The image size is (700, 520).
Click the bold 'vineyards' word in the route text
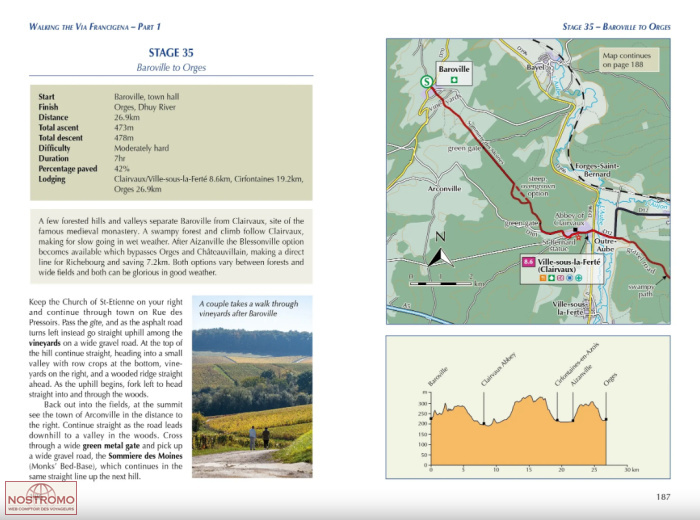45,343
